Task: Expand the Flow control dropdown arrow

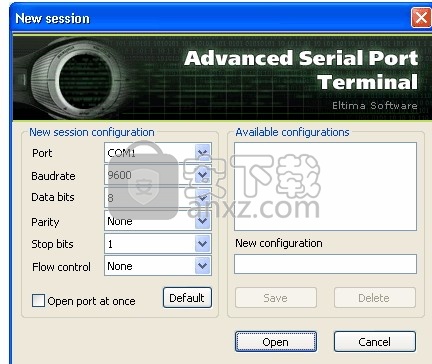Action: (203, 266)
